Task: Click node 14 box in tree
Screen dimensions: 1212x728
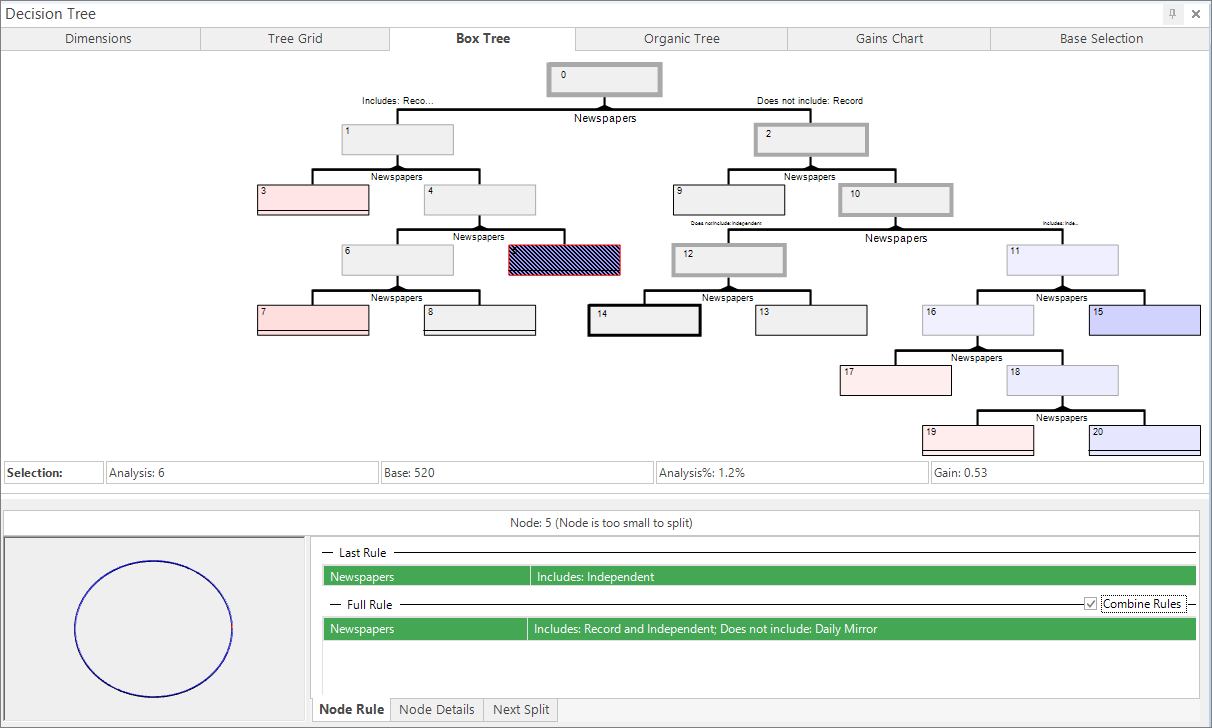Action: pos(644,320)
